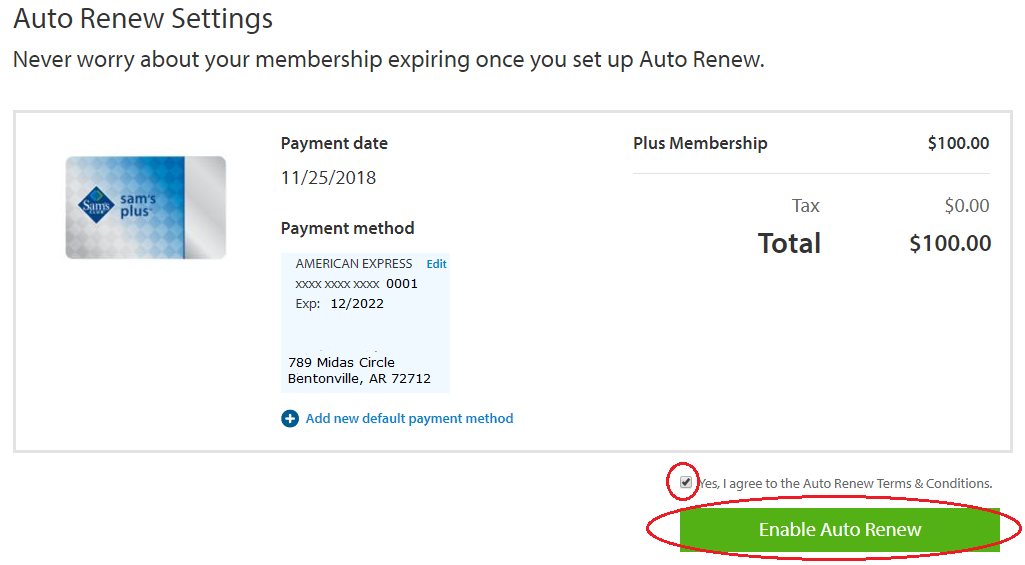Click the Auto Renew Settings heading
Image resolution: width=1025 pixels, height=565 pixels.
[x=143, y=18]
